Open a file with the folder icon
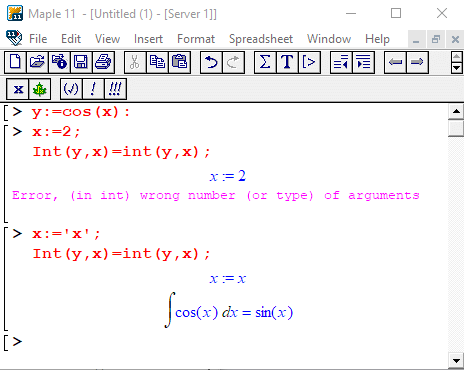This screenshot has width=464, height=370. 37,62
